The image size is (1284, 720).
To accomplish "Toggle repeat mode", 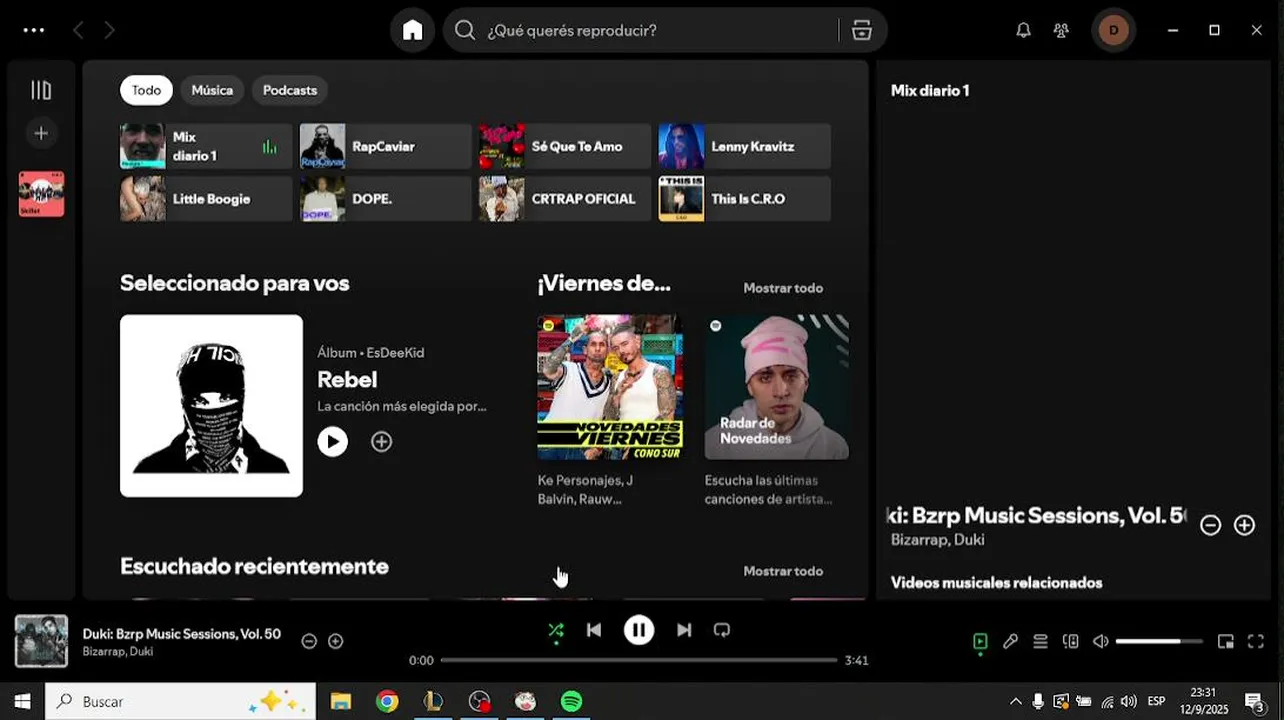I will 722,630.
